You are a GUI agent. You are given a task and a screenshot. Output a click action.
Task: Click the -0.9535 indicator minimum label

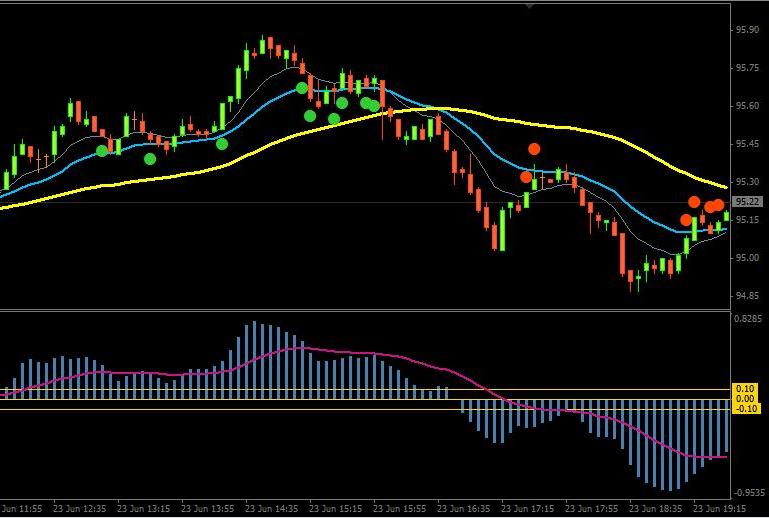pos(748,493)
